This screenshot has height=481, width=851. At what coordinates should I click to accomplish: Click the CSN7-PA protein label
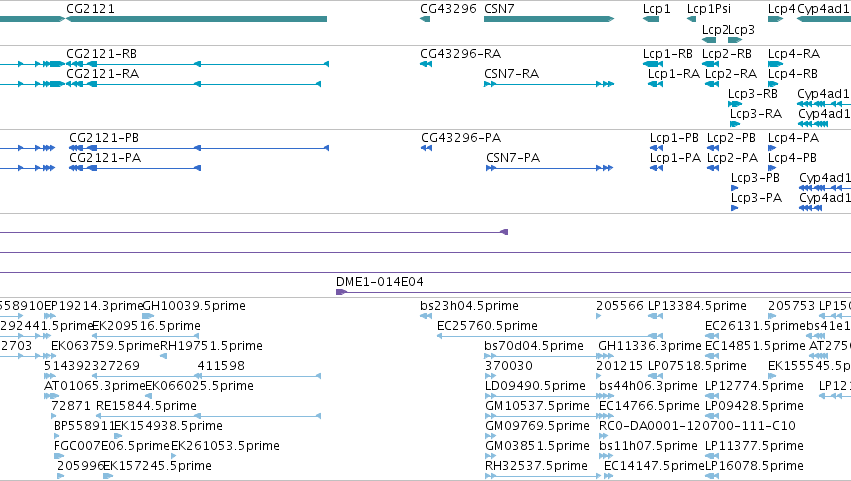click(x=513, y=158)
